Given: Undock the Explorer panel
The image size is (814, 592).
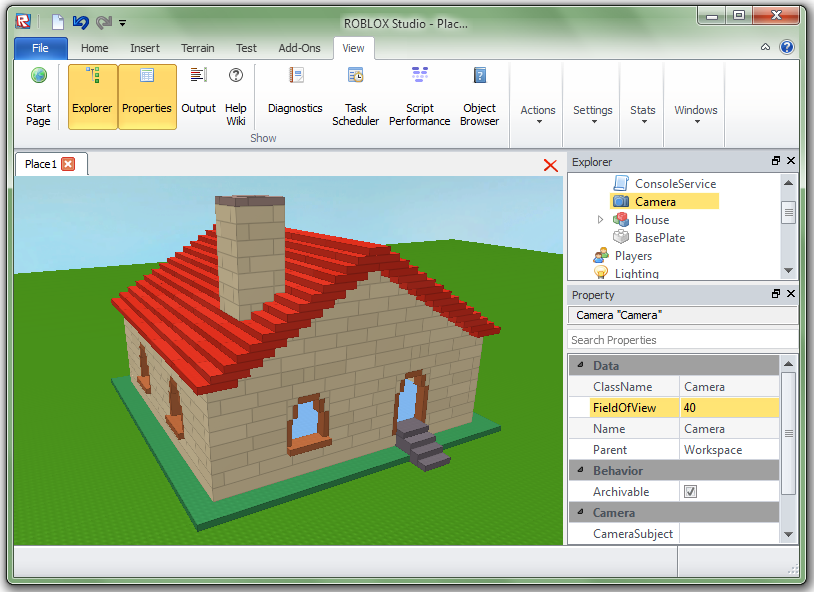Looking at the screenshot, I should 776,160.
